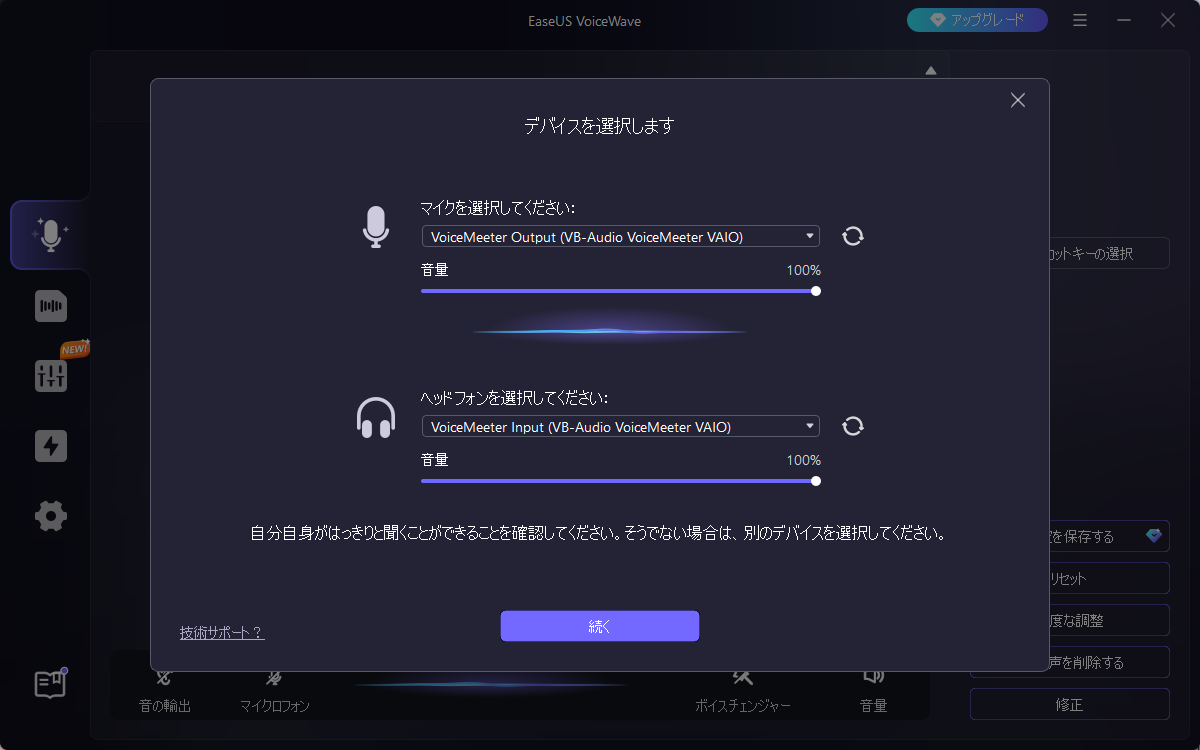Open the real-time voice changer sidebar tab
Viewport: 1200px width, 750px height.
click(x=50, y=235)
